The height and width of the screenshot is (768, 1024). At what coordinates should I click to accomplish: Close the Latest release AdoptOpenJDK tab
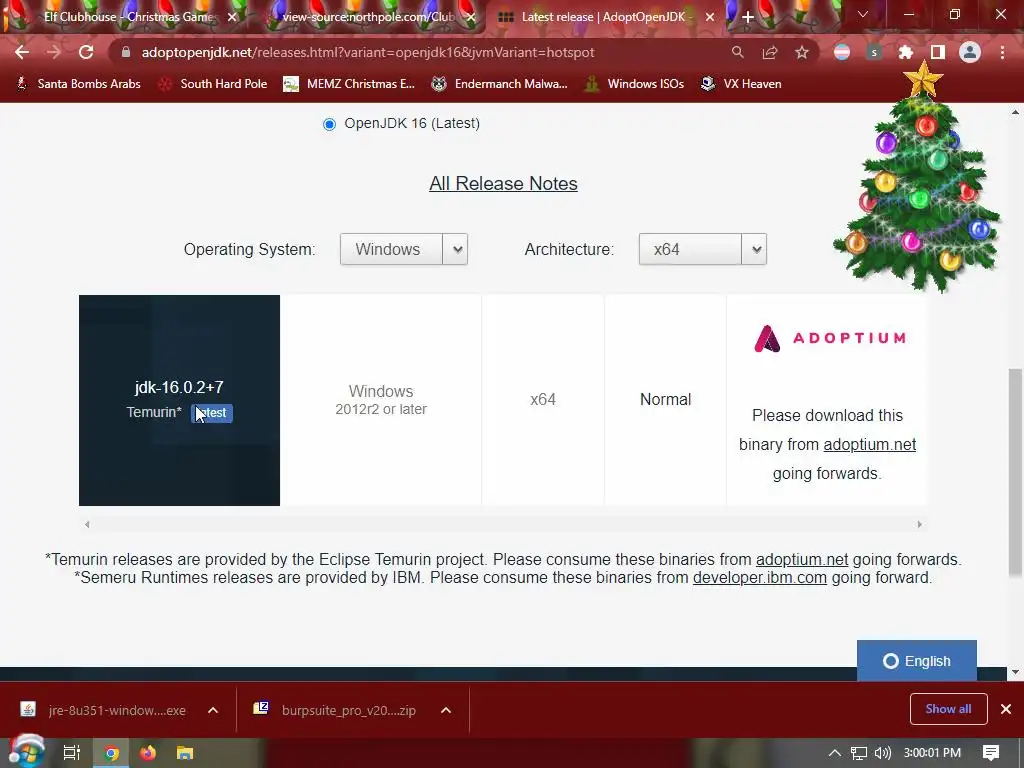coord(710,17)
